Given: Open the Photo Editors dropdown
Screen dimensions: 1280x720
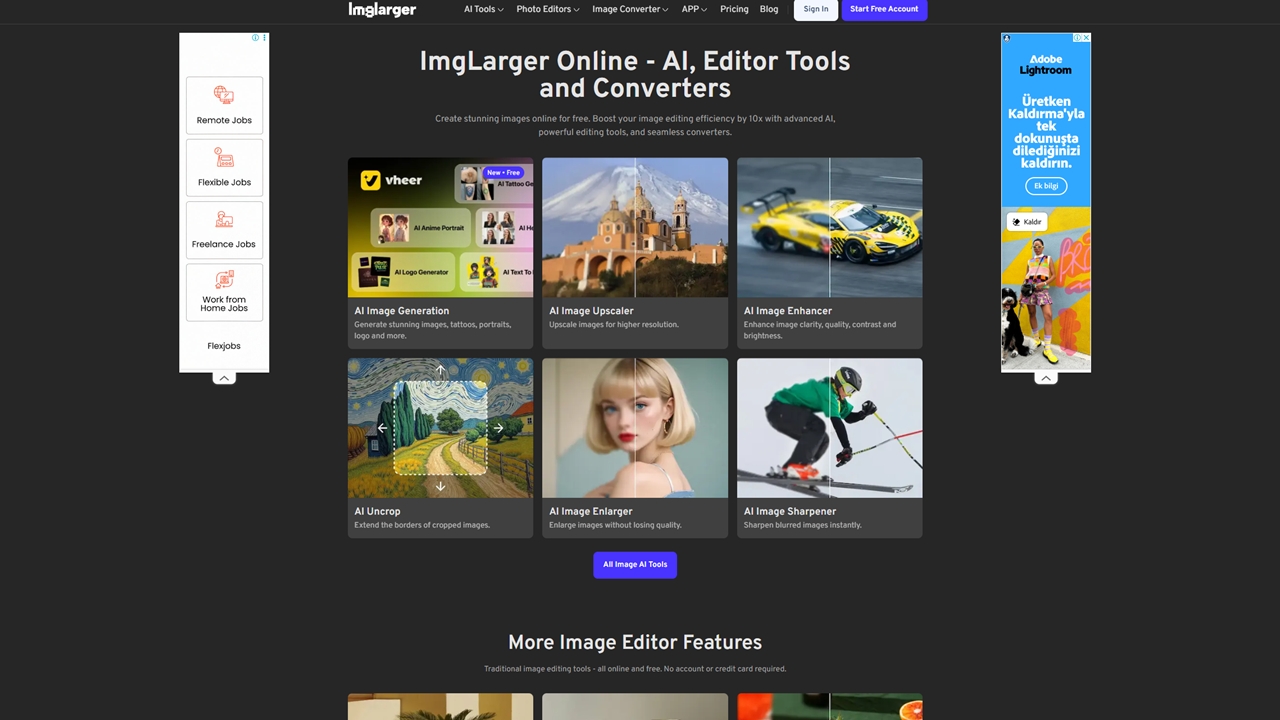Looking at the screenshot, I should [547, 9].
